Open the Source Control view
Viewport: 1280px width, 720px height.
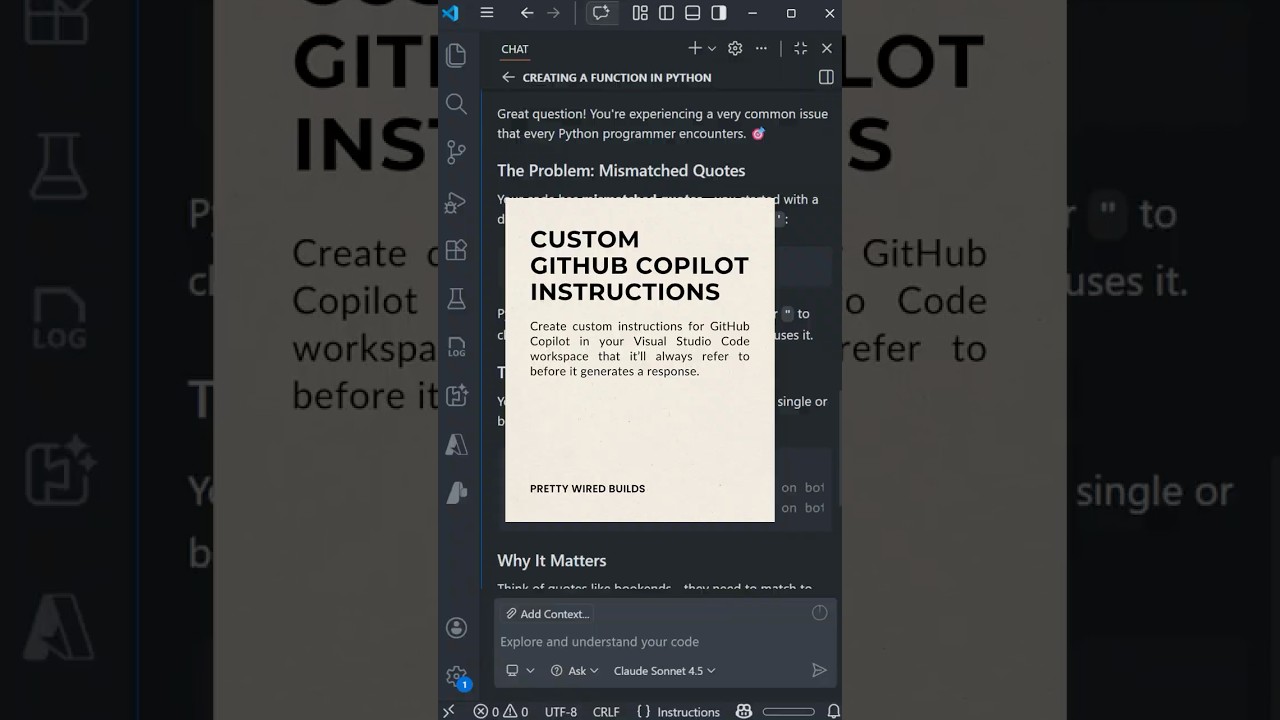coord(456,152)
